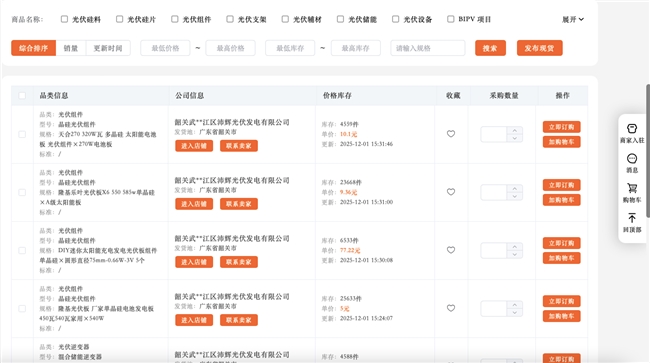Screen dimensions: 650x363
Task: Increase quantity for the 77.22元 product row
Action: (x=515, y=247)
